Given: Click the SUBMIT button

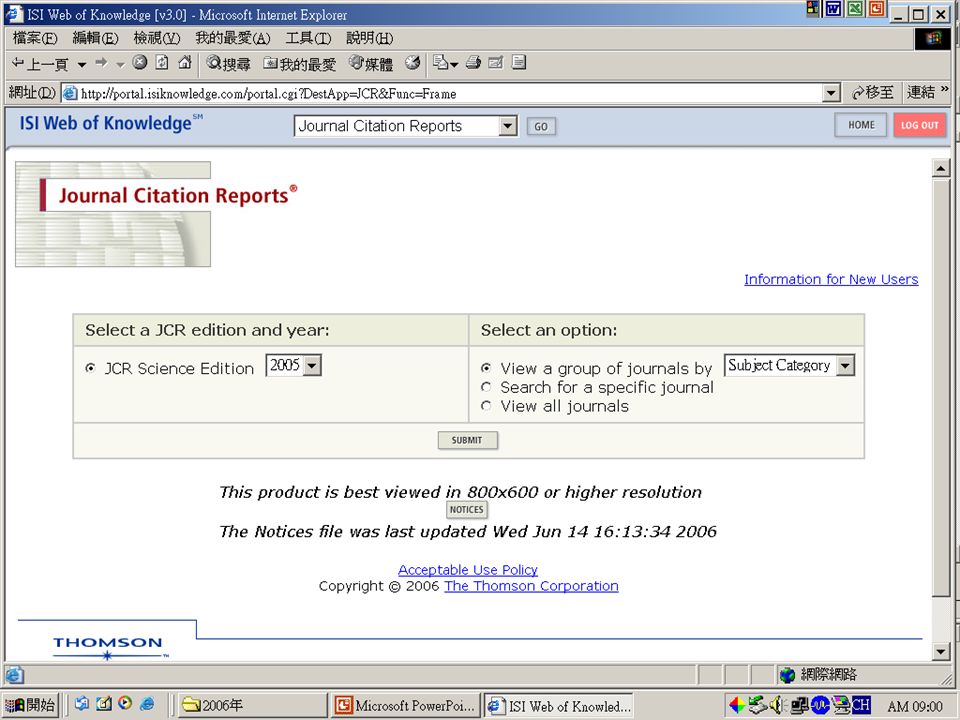Looking at the screenshot, I should click(x=468, y=440).
